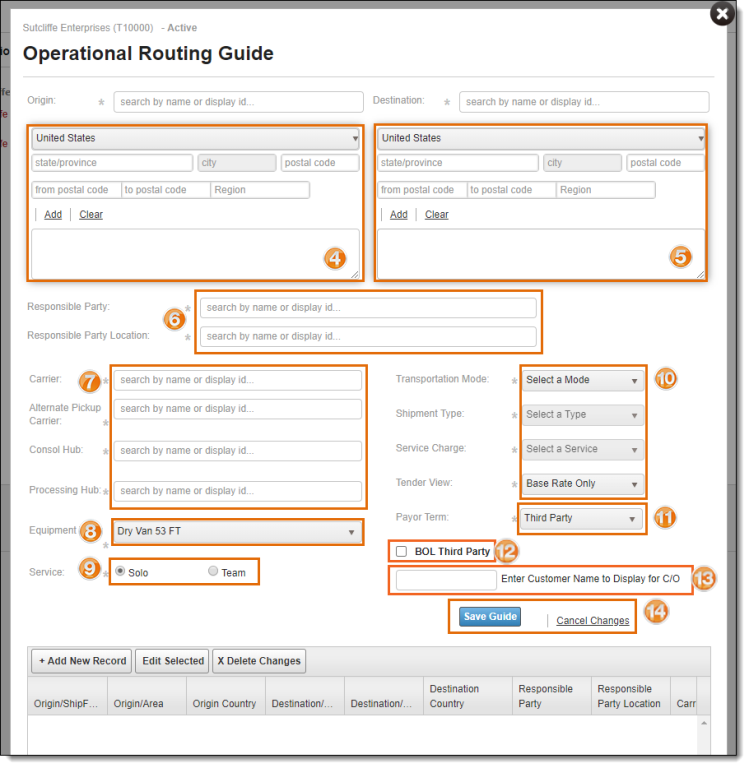749x768 pixels.
Task: Focus the Carrier search field
Action: point(238,380)
